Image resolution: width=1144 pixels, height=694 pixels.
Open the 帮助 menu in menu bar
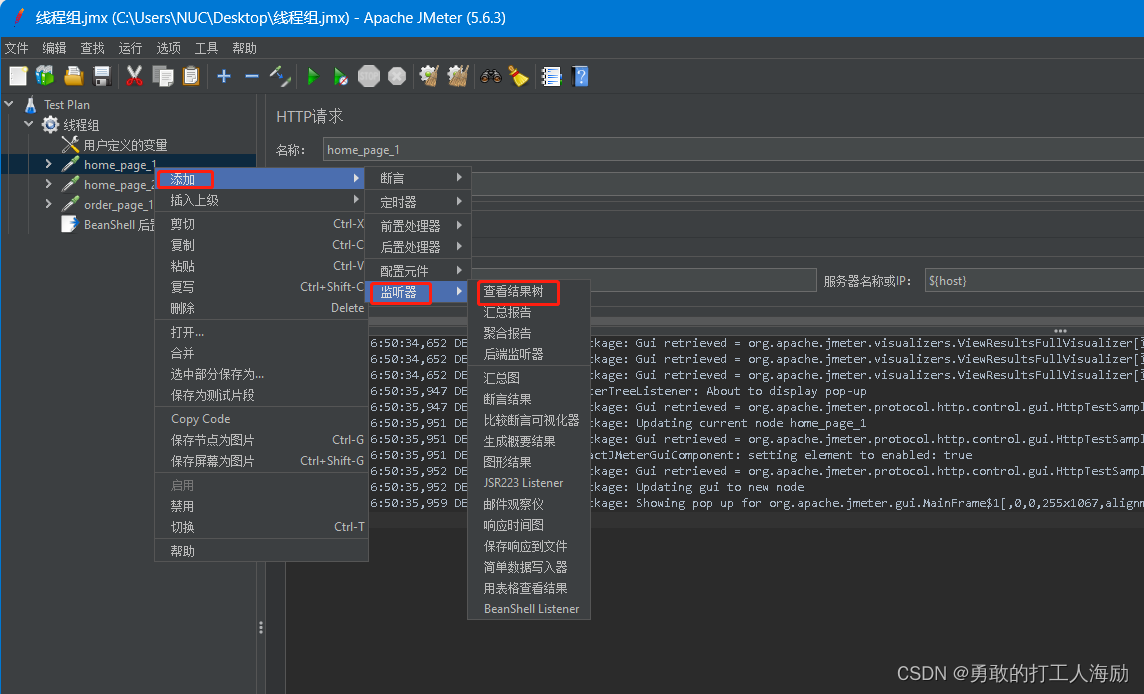[x=244, y=48]
